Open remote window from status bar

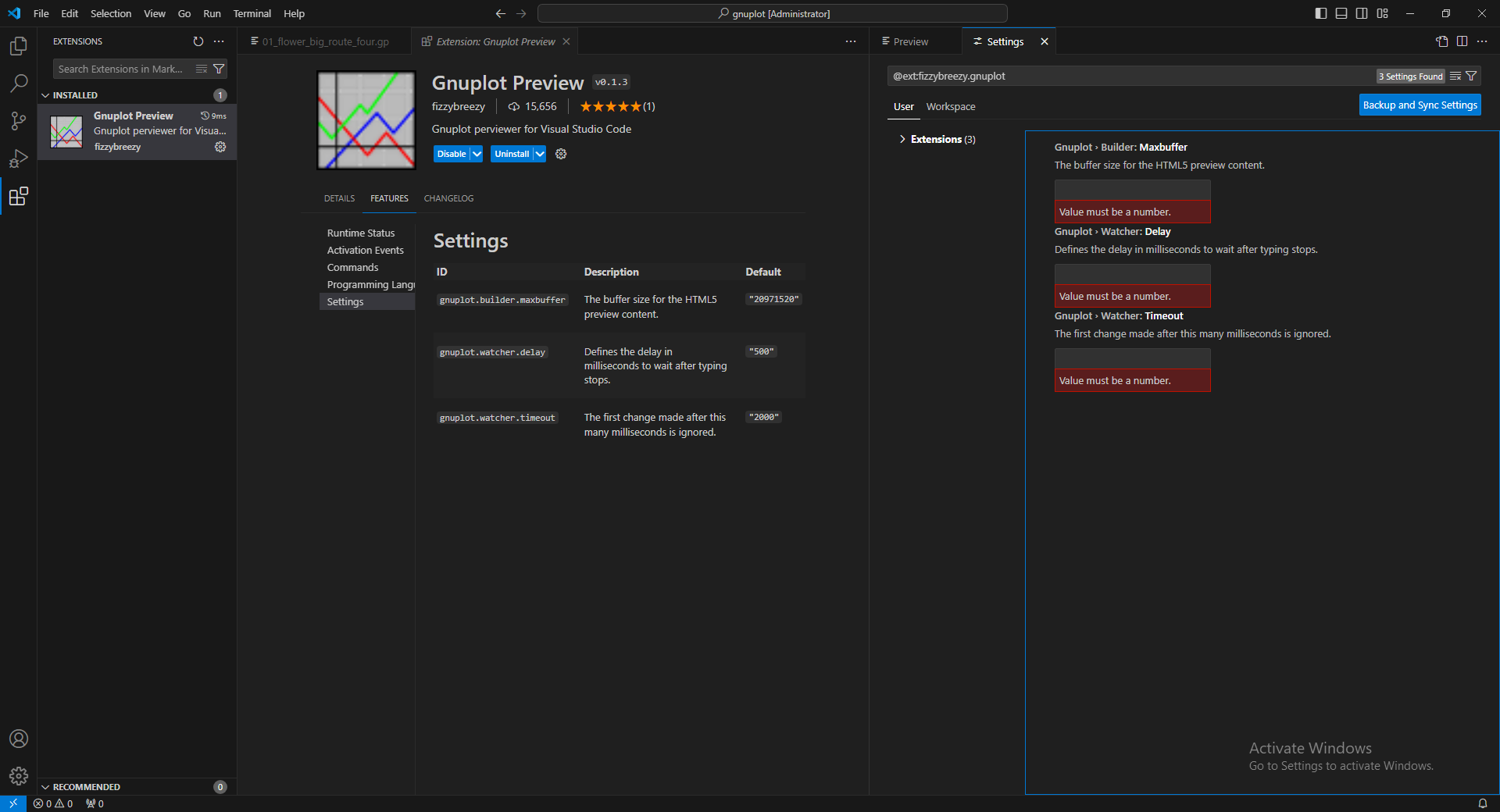13,803
